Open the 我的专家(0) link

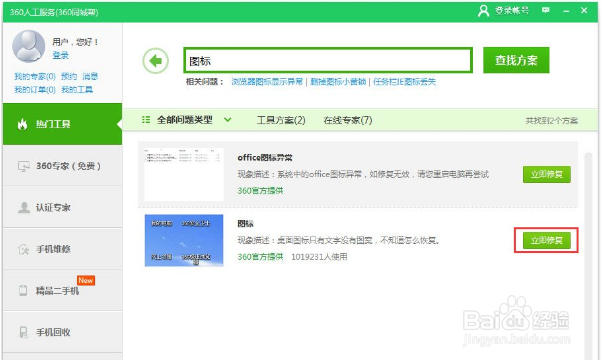coord(35,76)
